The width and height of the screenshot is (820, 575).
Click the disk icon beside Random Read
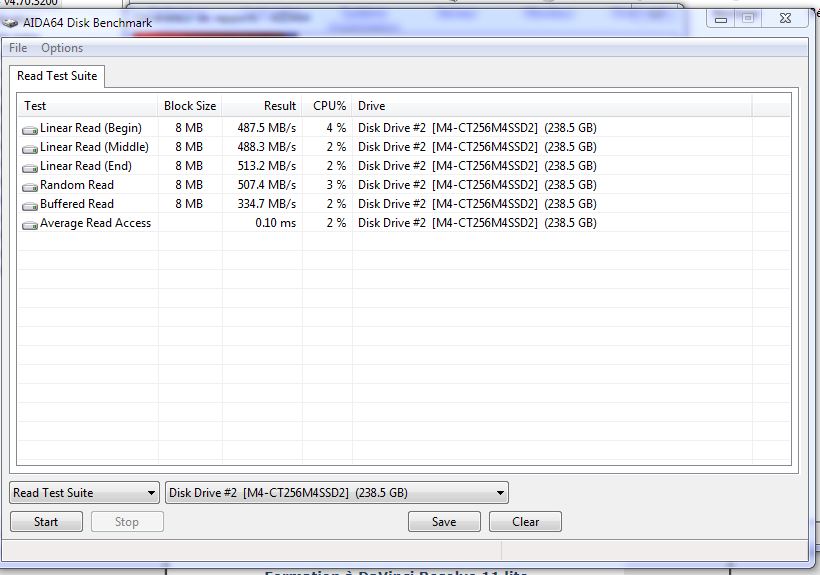tap(30, 186)
